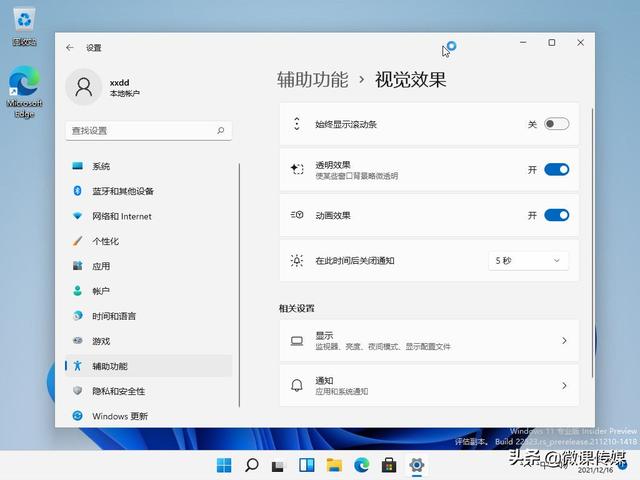
Task: Open the 应用 apps icon
Action: coord(78,266)
